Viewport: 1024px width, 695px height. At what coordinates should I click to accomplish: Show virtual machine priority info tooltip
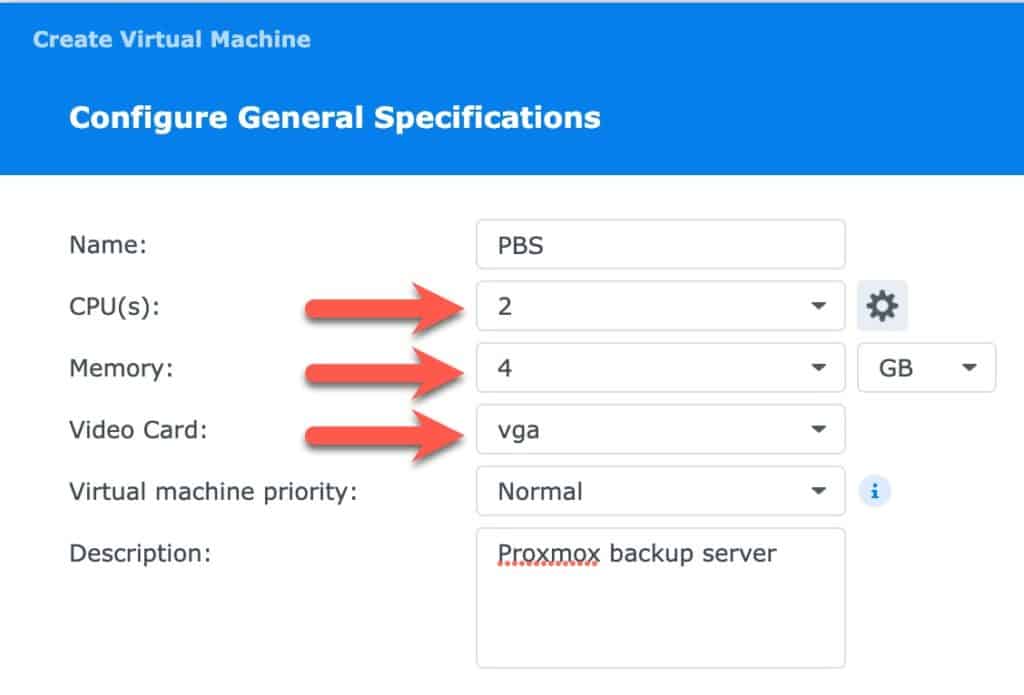pos(874,491)
